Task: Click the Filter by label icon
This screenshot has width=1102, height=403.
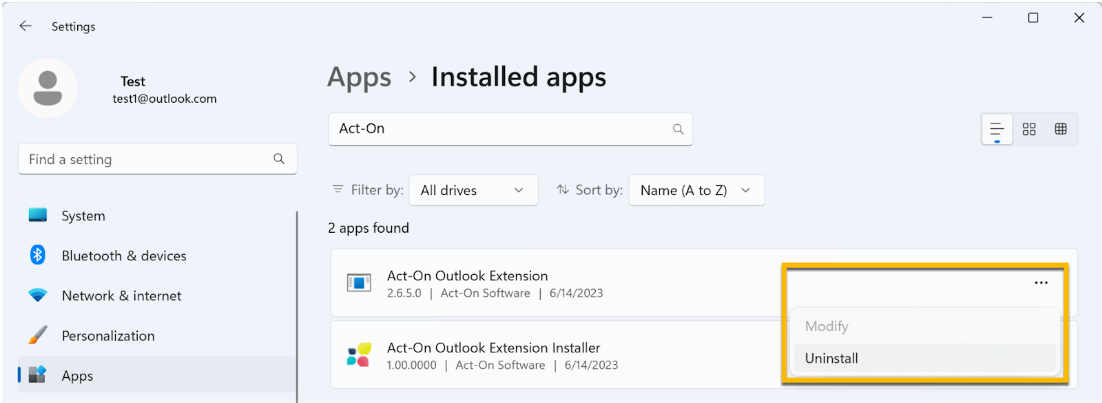Action: (x=338, y=189)
